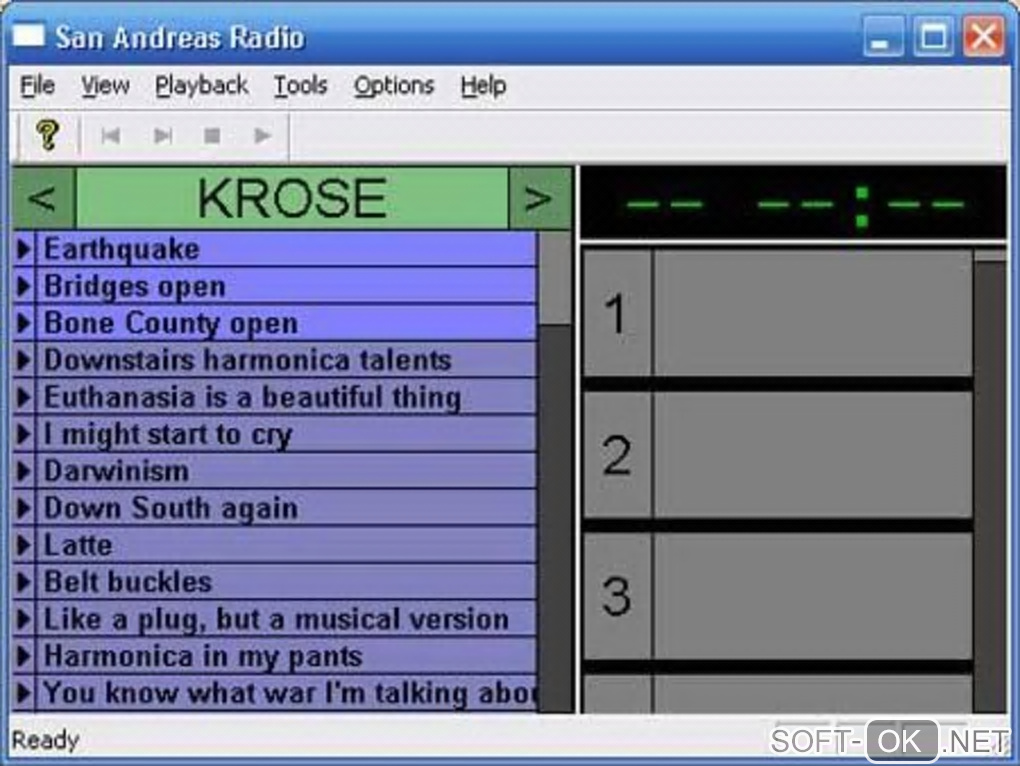
Task: Select You know what war I'm talking entry
Action: pos(286,693)
